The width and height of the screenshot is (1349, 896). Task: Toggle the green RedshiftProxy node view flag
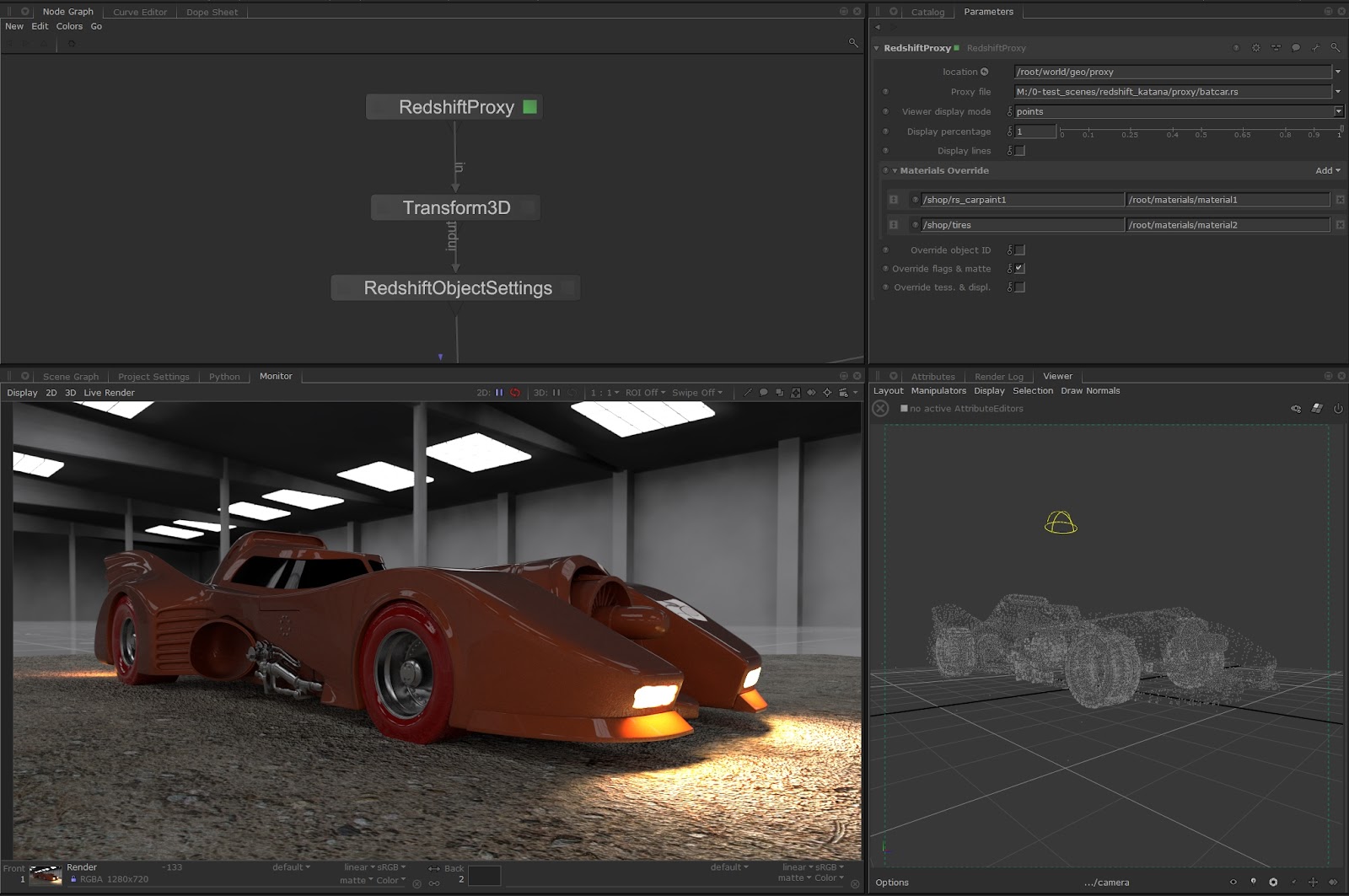click(x=529, y=107)
